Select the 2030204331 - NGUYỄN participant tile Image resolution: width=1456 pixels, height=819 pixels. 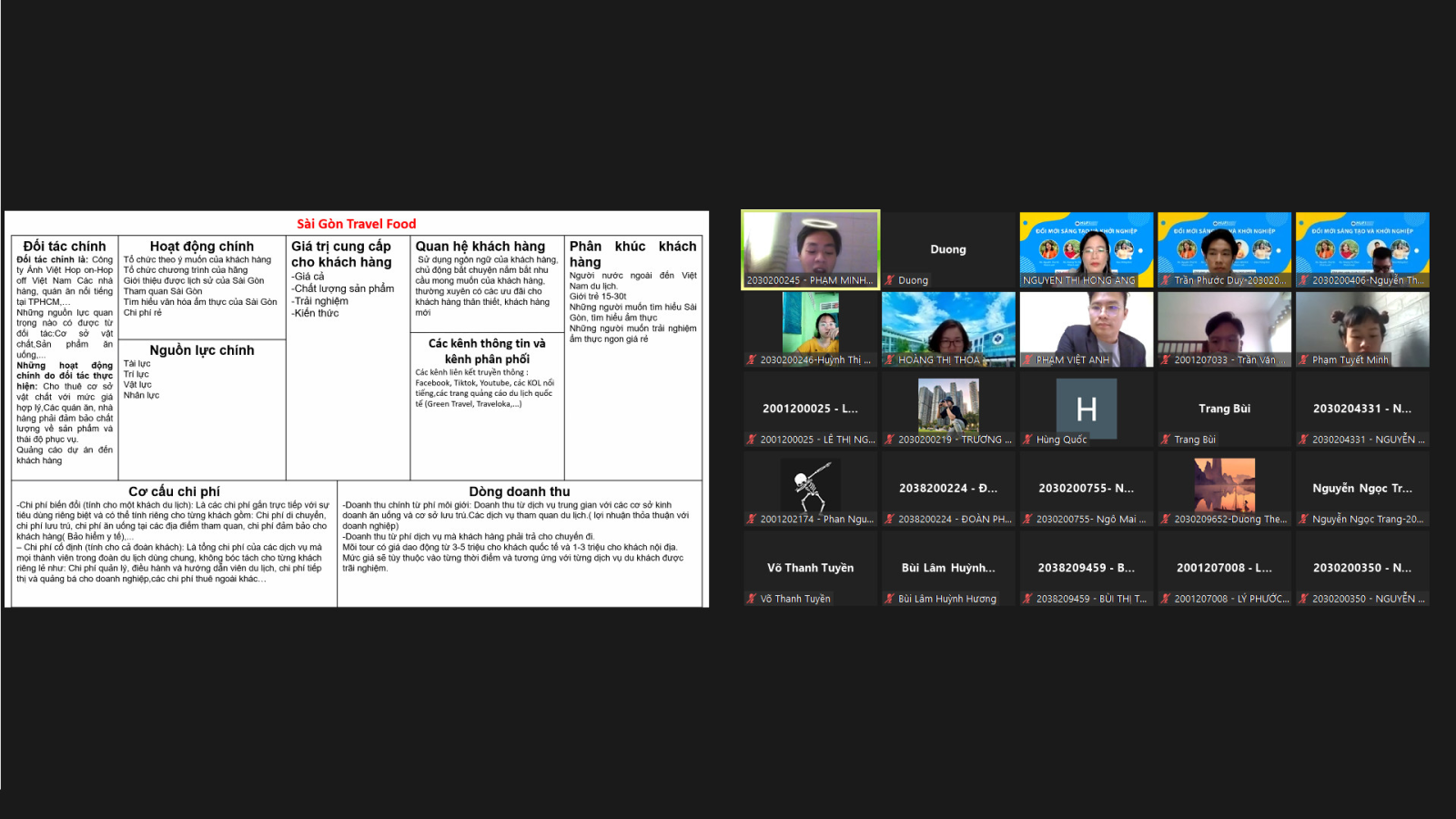coord(1362,409)
